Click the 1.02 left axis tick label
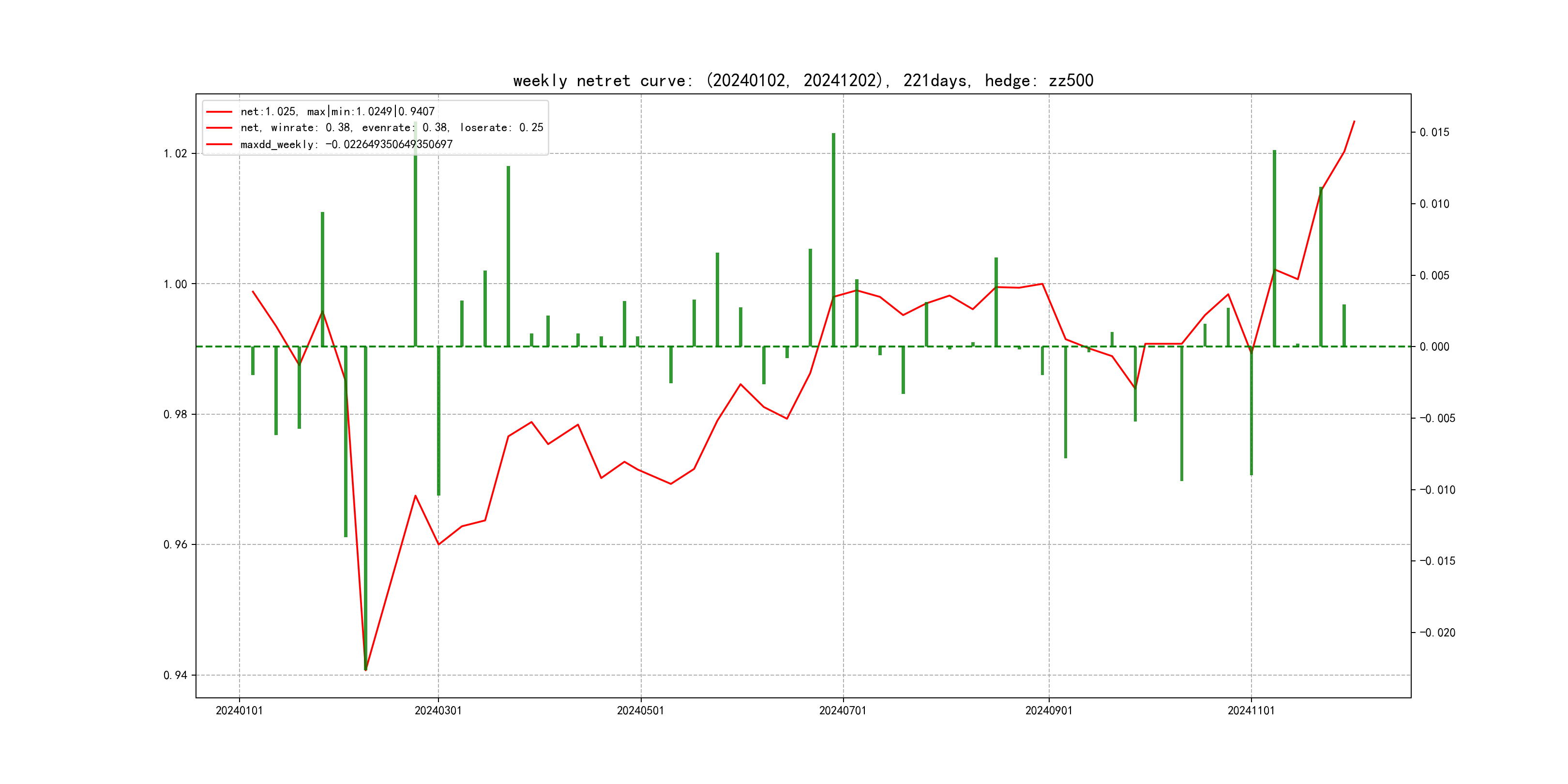Viewport: 1568px width, 784px height. [175, 153]
